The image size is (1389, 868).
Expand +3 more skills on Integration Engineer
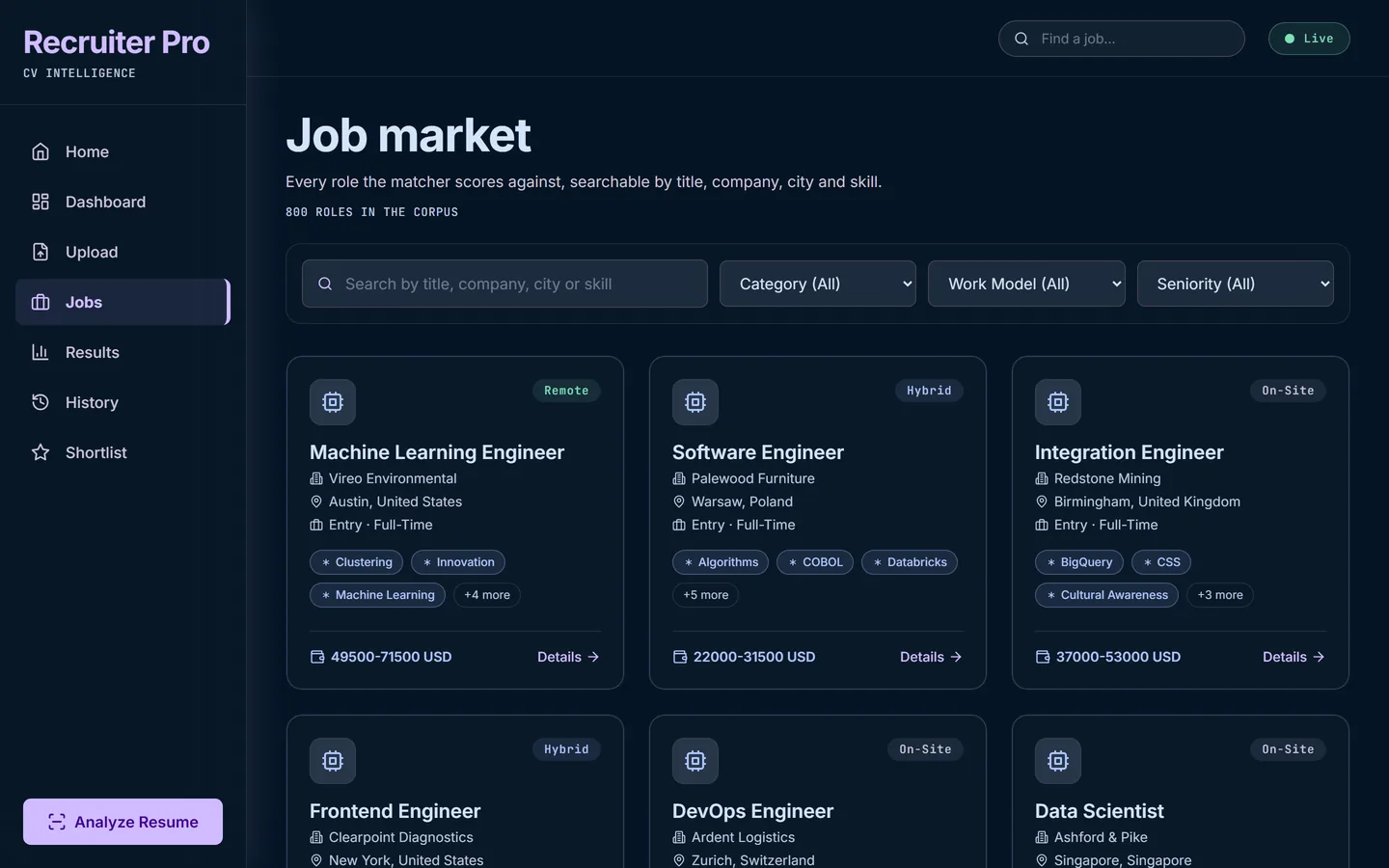click(x=1220, y=595)
